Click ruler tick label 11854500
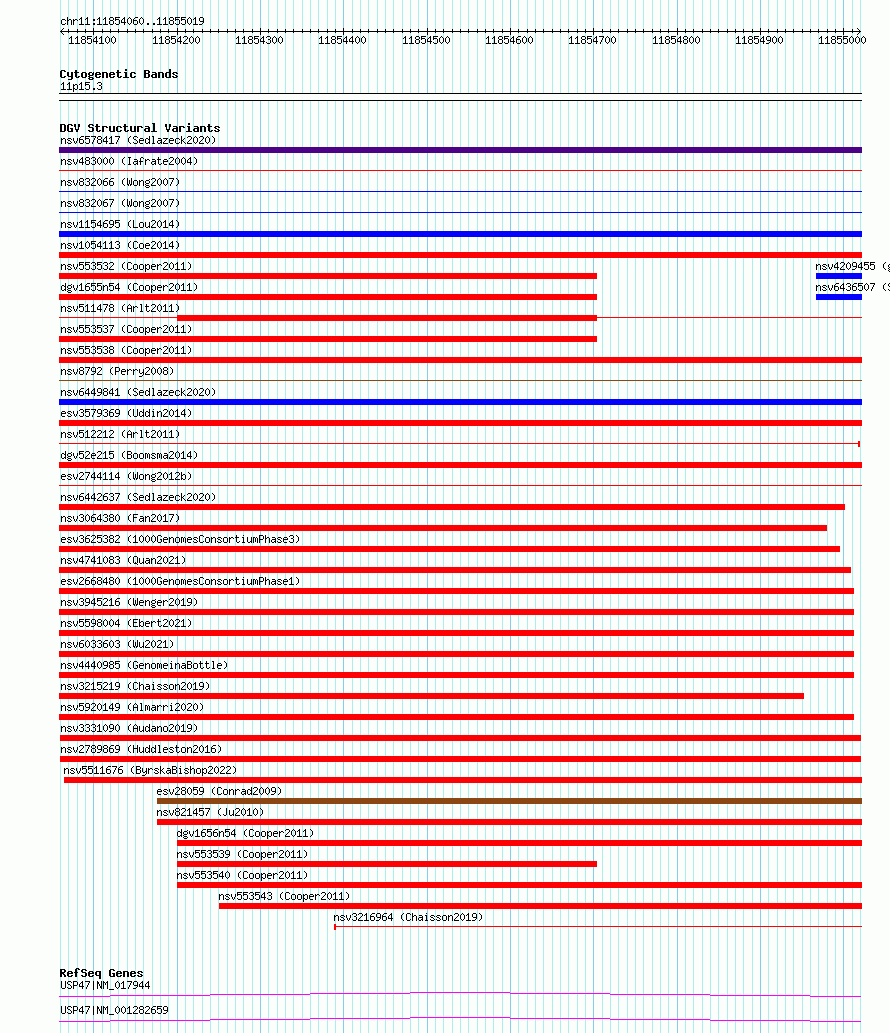Viewport: 890px width, 1033px height. pyautogui.click(x=426, y=40)
